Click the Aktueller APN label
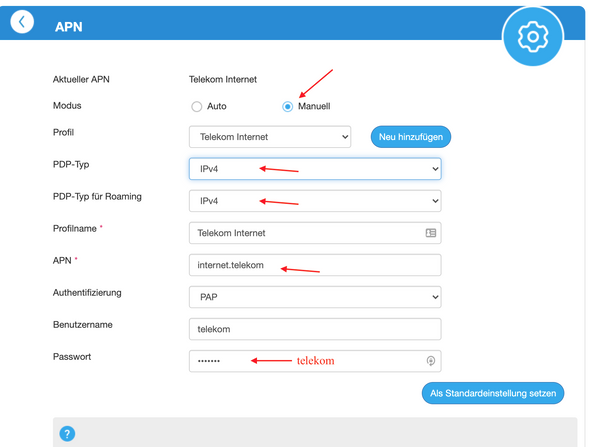Image resolution: width=607 pixels, height=447 pixels. click(81, 79)
